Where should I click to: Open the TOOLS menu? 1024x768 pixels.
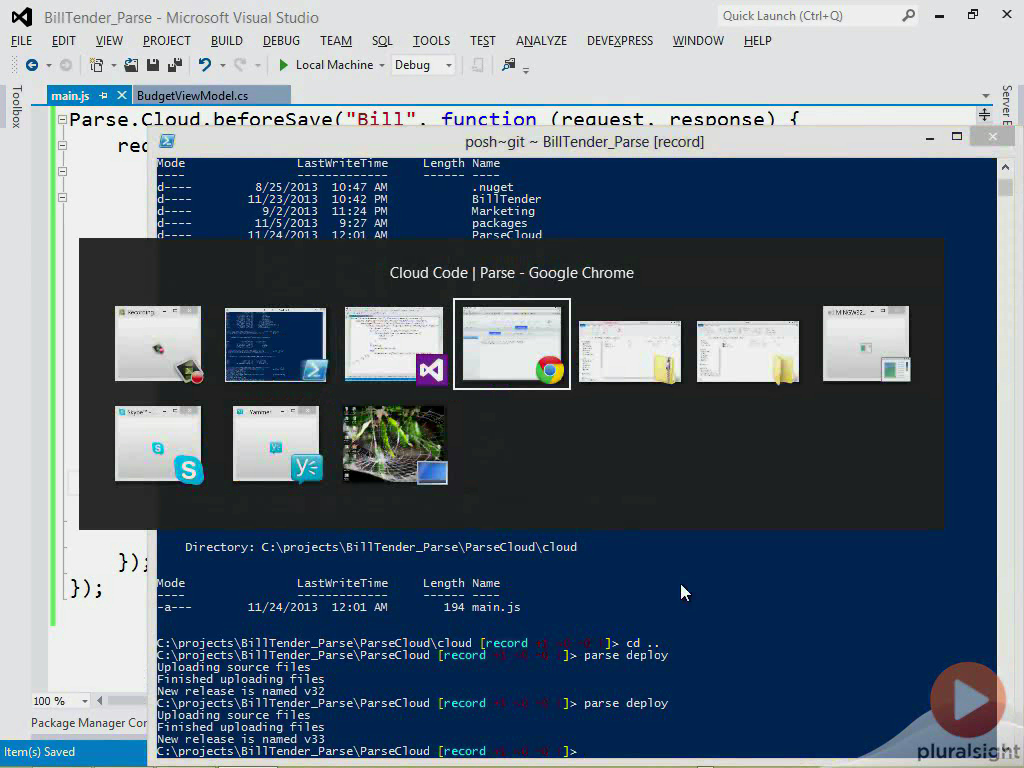431,40
